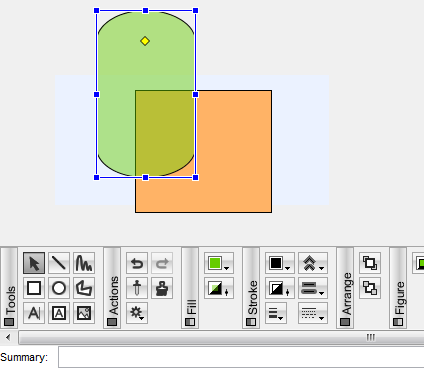Select the Ellipse tool
This screenshot has height=369, width=424.
[x=59, y=288]
